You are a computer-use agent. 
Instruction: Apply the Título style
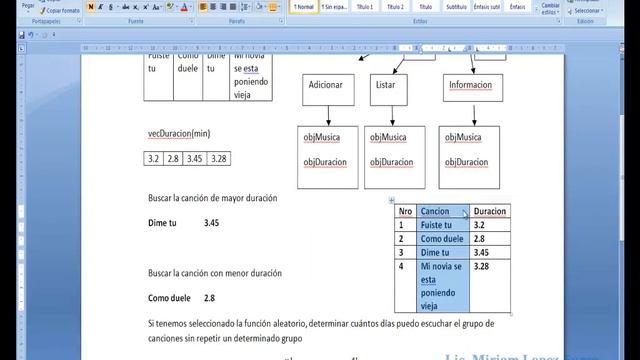tap(426, 7)
